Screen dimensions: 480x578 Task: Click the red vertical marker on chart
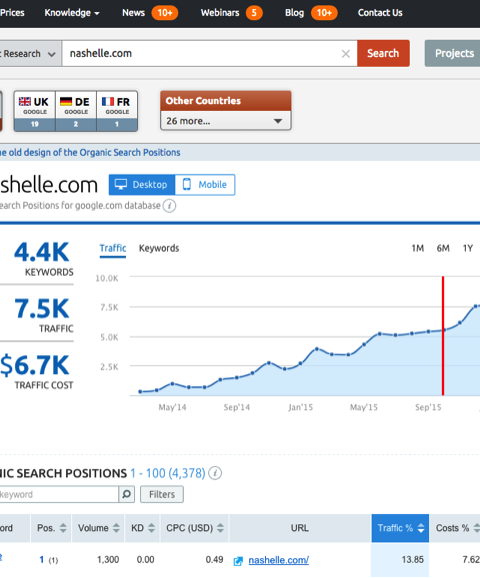[443, 335]
